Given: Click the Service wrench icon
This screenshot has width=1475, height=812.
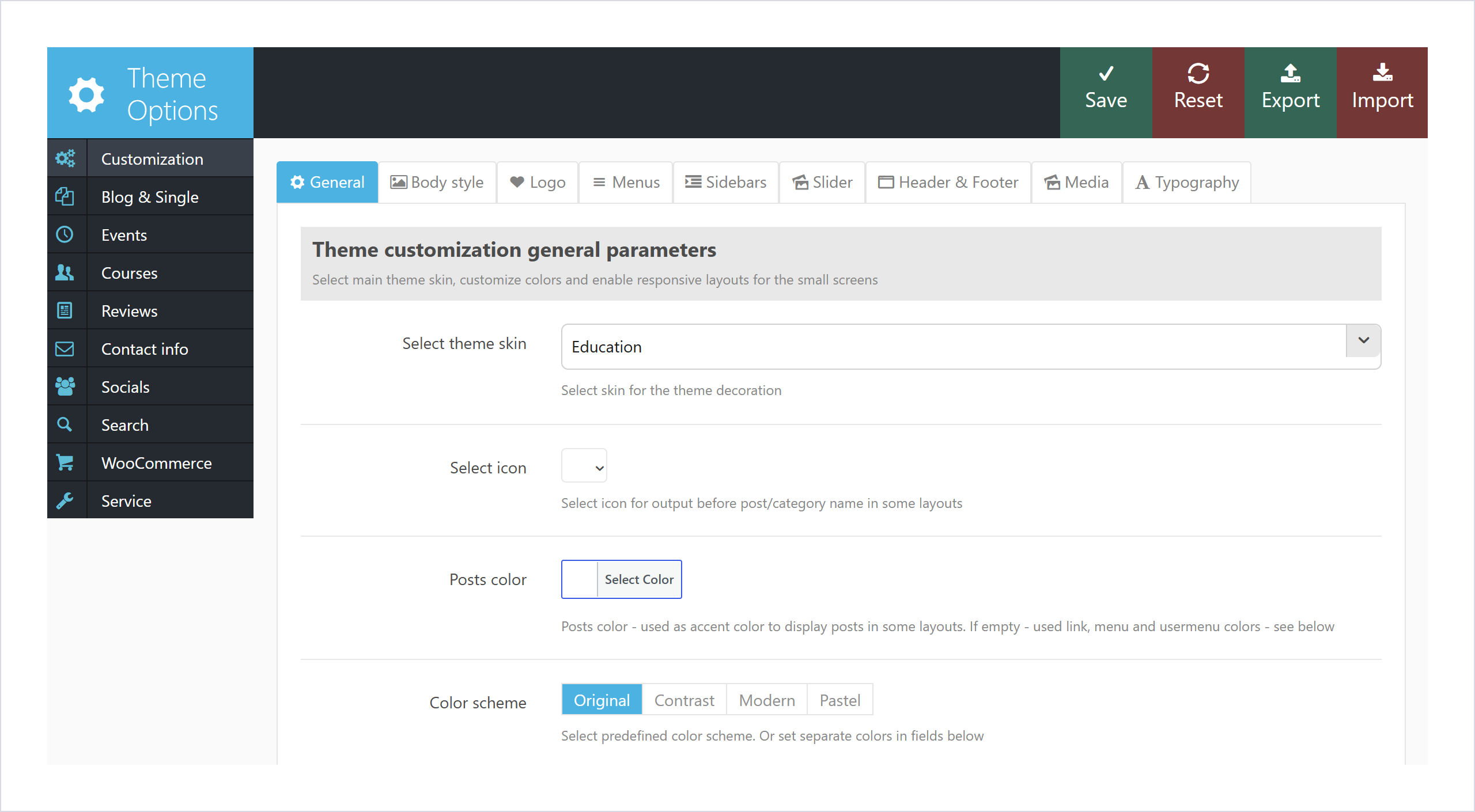Looking at the screenshot, I should pos(65,500).
